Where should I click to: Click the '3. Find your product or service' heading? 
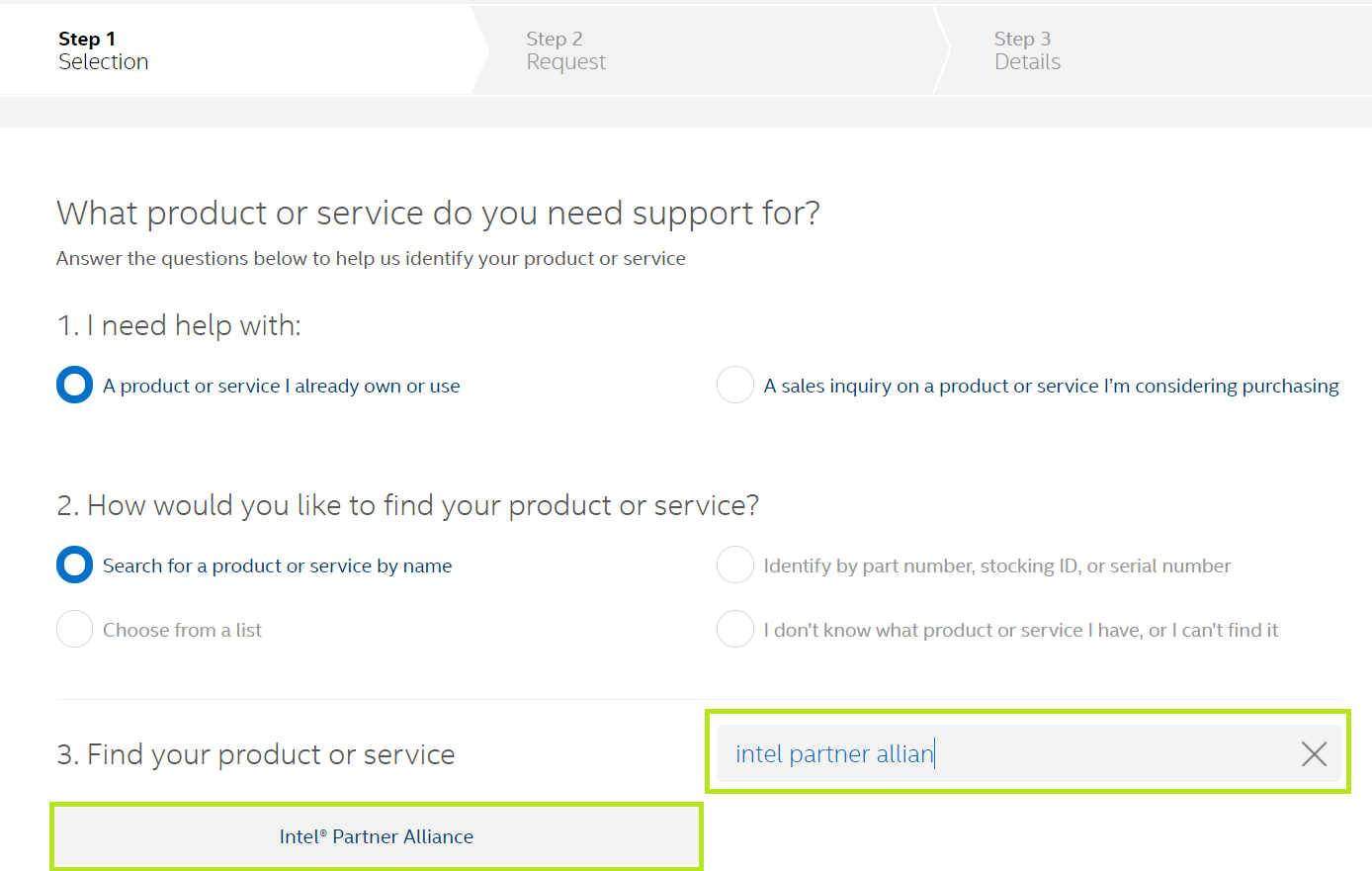coord(256,754)
